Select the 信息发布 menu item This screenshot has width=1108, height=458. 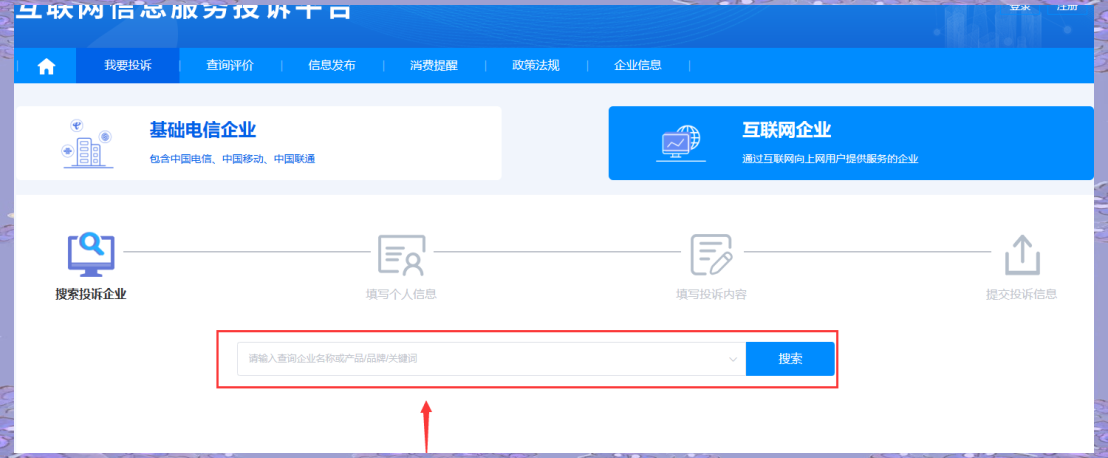tap(331, 66)
